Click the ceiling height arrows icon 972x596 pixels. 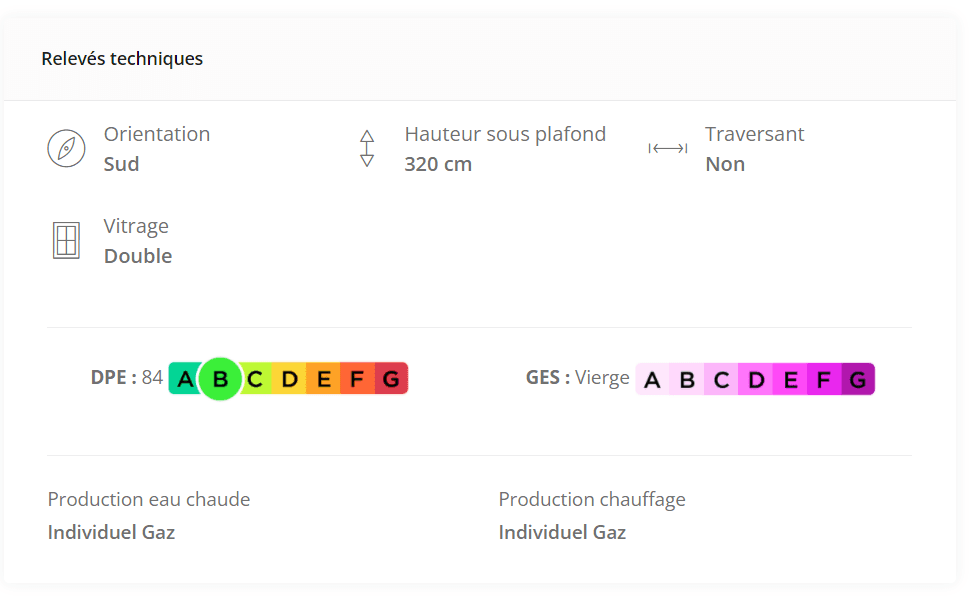click(x=367, y=149)
